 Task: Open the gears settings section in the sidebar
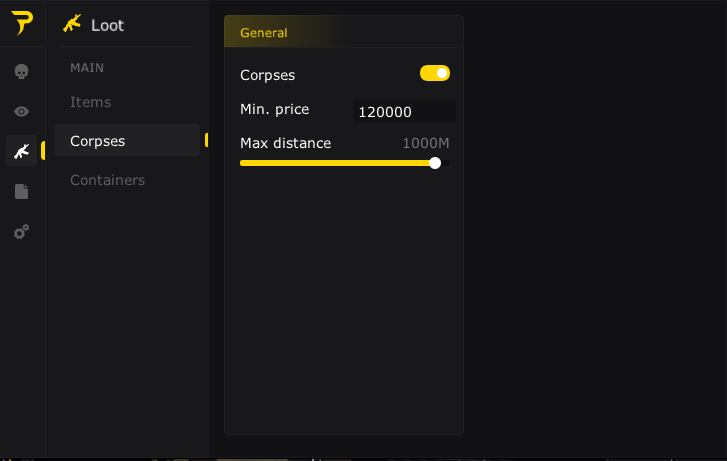[x=22, y=231]
